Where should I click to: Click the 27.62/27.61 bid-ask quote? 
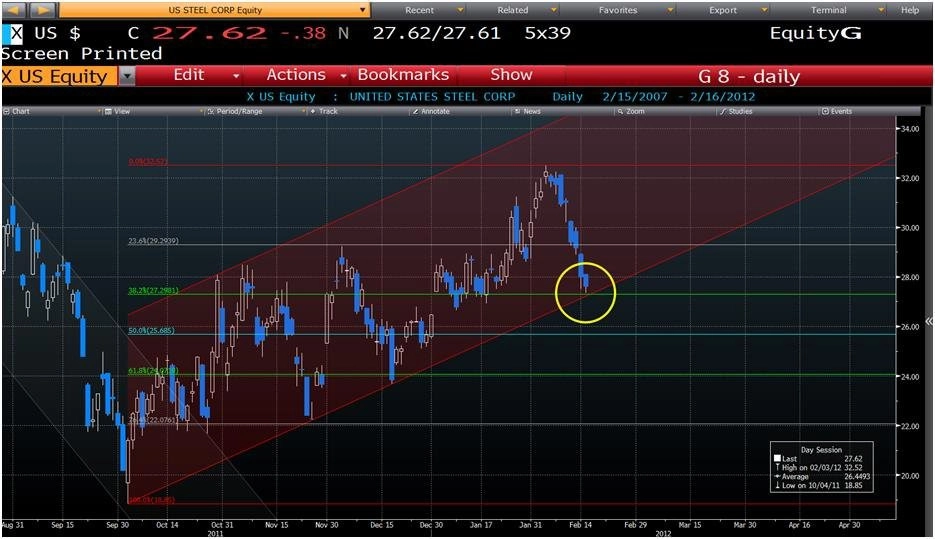[x=436, y=33]
